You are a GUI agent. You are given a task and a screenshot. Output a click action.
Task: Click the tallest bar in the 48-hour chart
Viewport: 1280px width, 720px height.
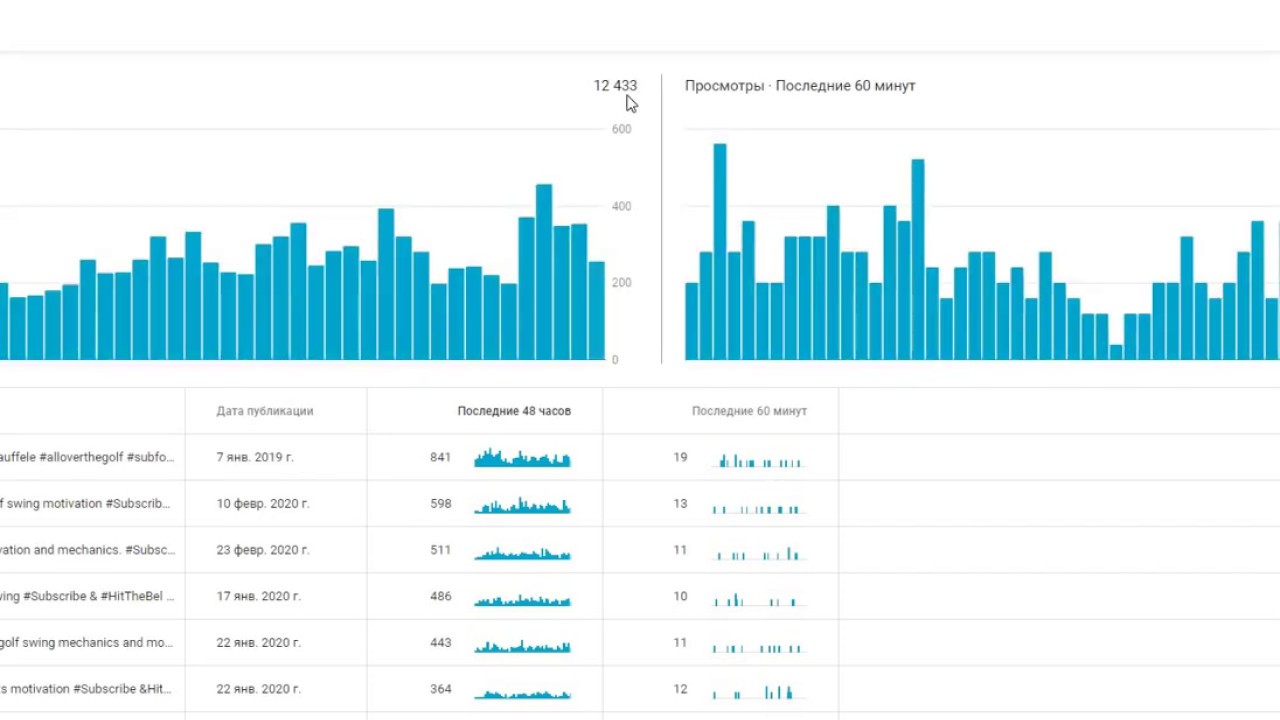click(544, 272)
